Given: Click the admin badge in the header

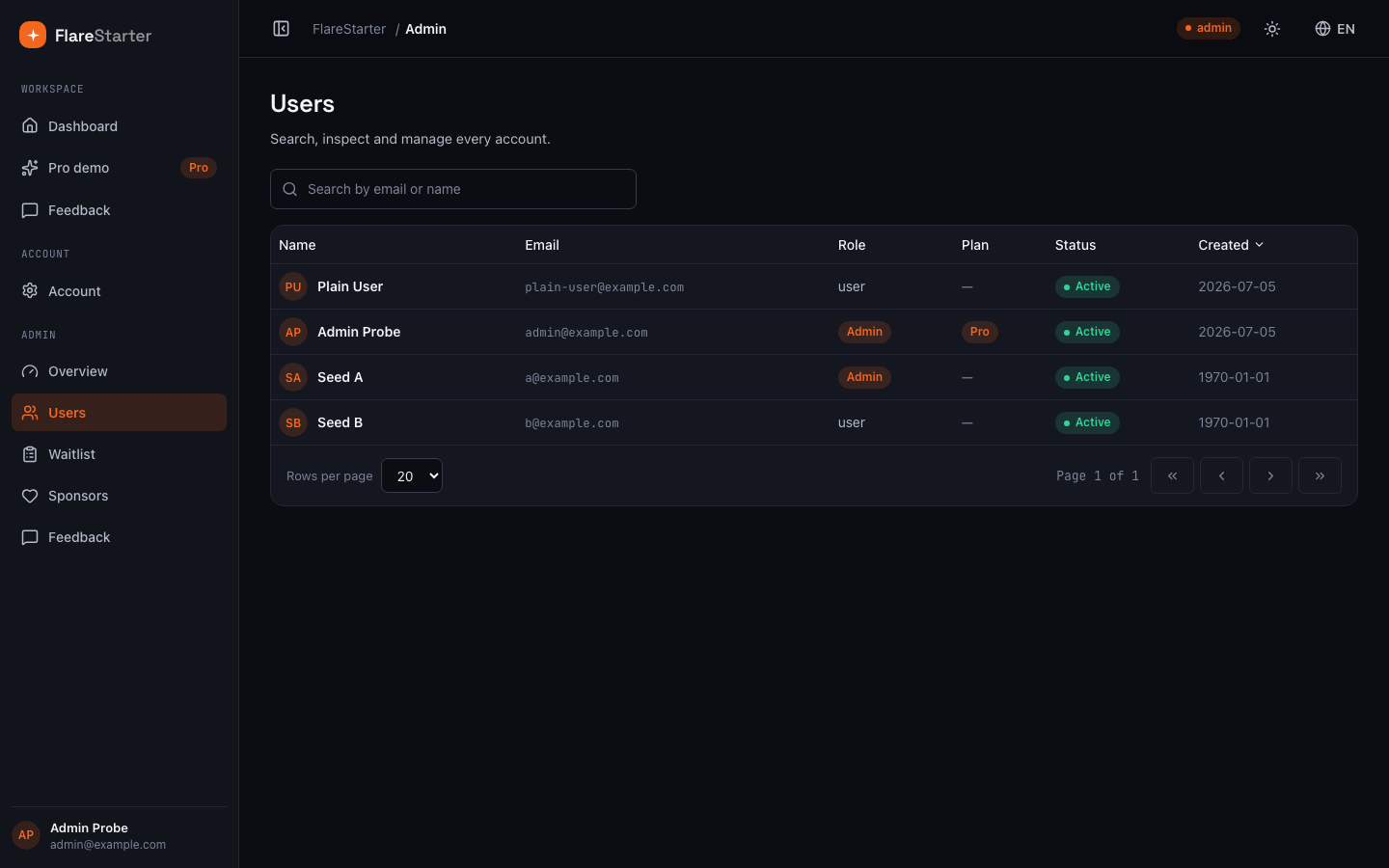Looking at the screenshot, I should pos(1209,28).
